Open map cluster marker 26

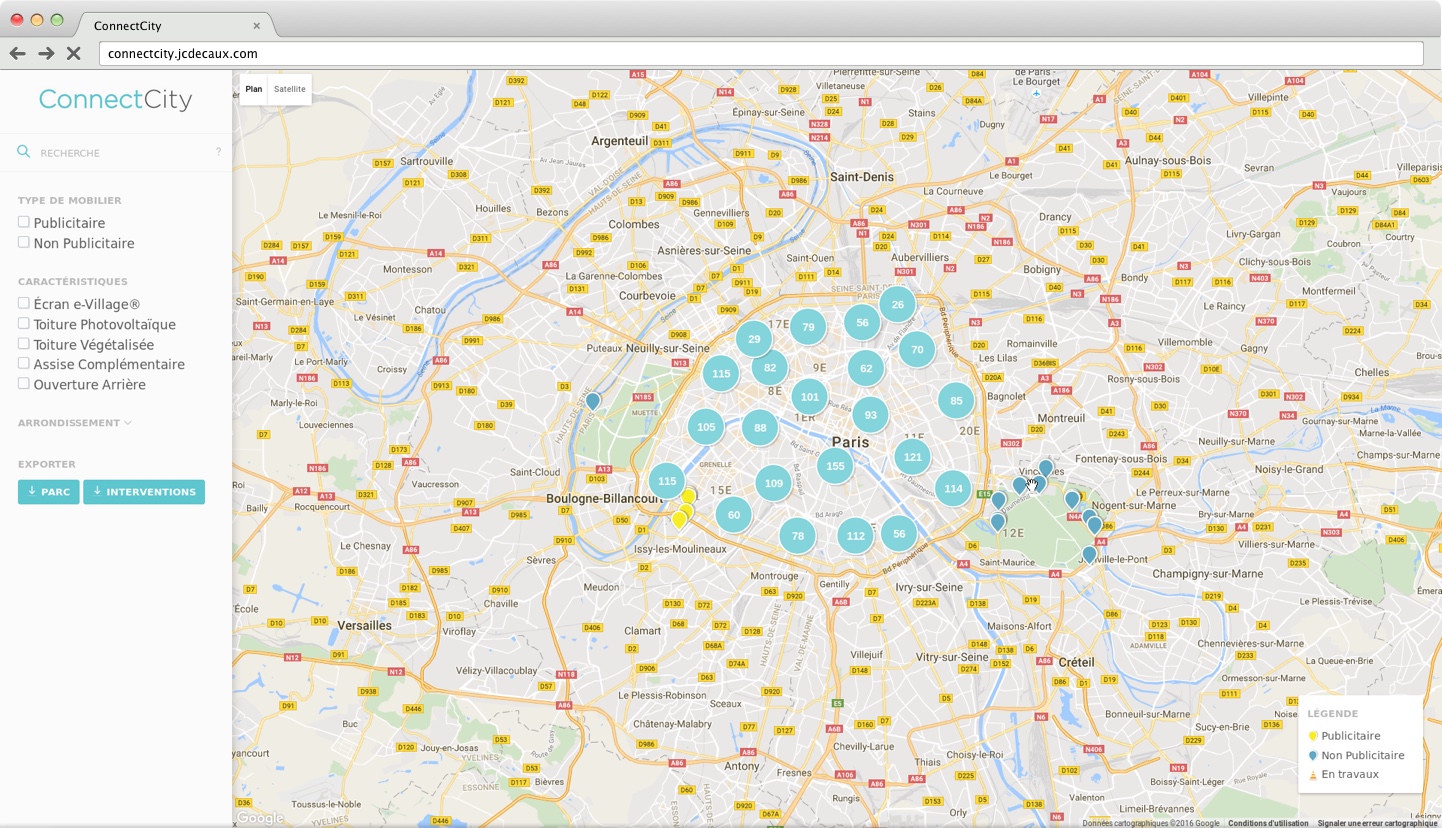(897, 305)
